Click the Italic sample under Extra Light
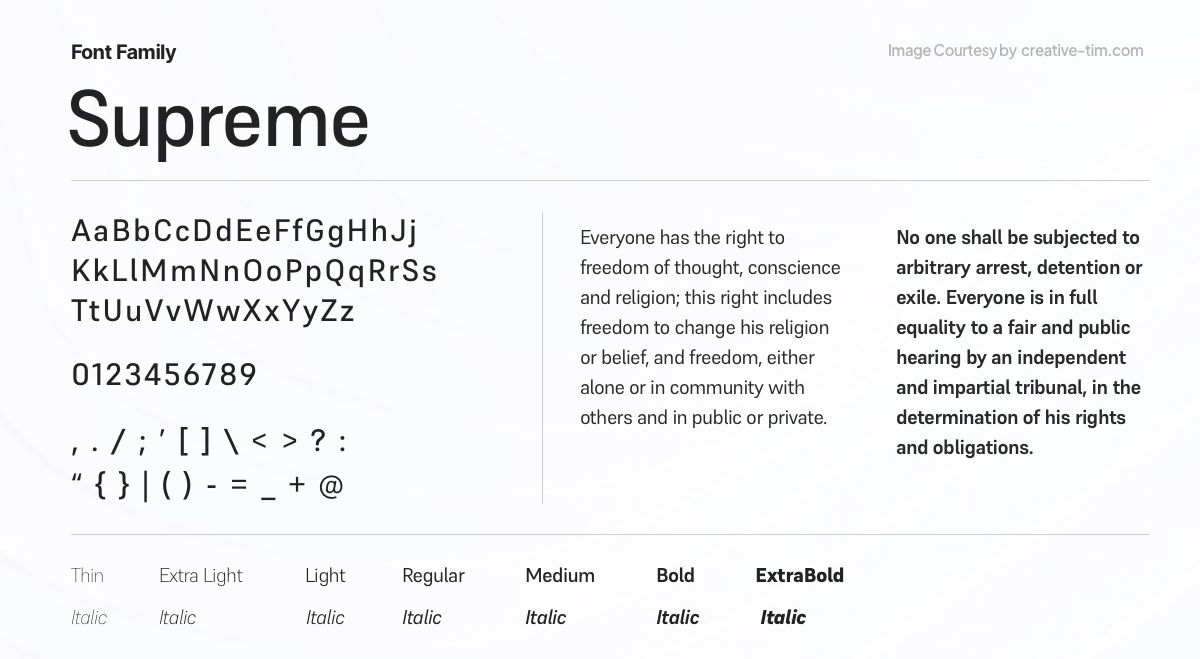This screenshot has width=1200, height=659. [177, 618]
